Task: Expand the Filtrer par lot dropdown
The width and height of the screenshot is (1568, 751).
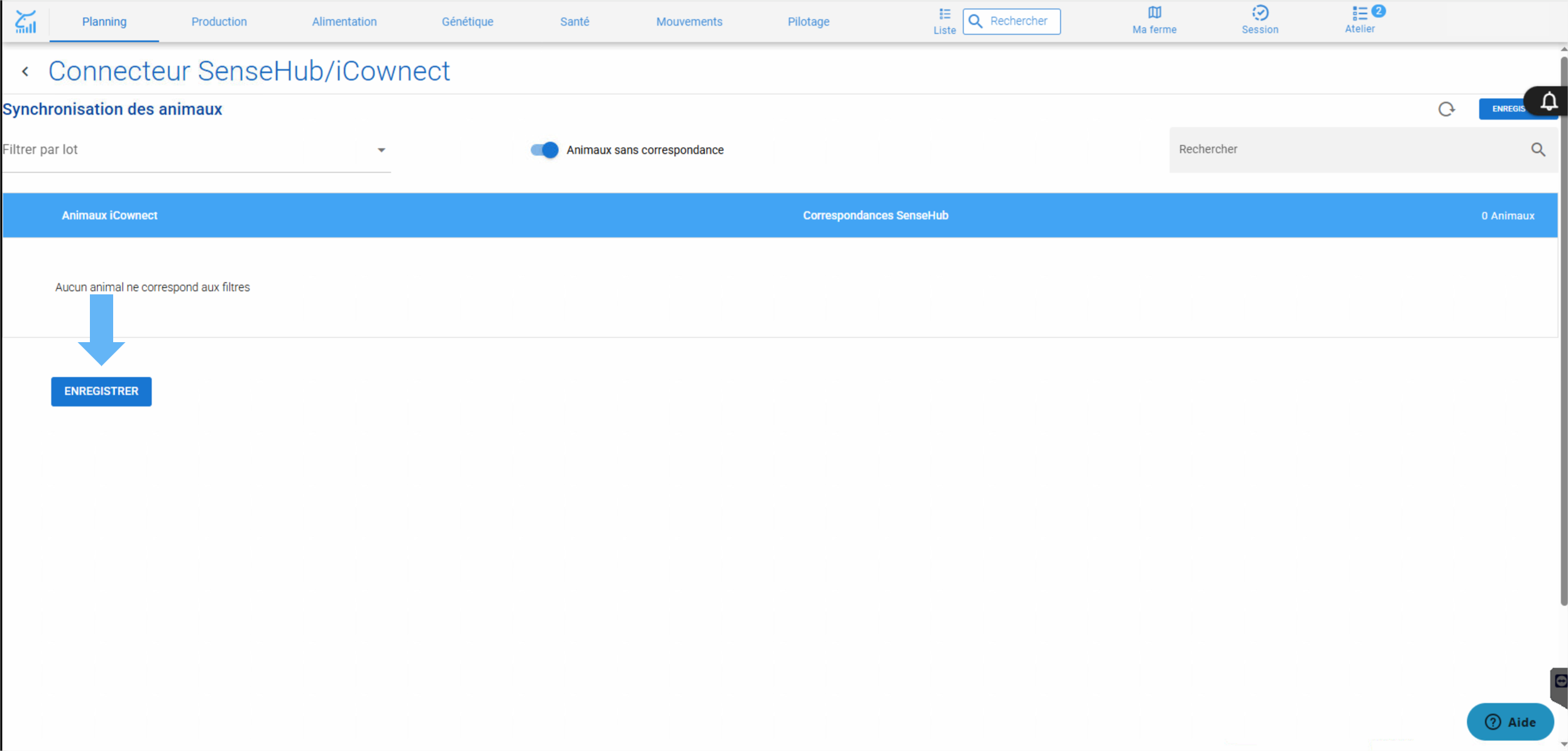Action: tap(197, 150)
